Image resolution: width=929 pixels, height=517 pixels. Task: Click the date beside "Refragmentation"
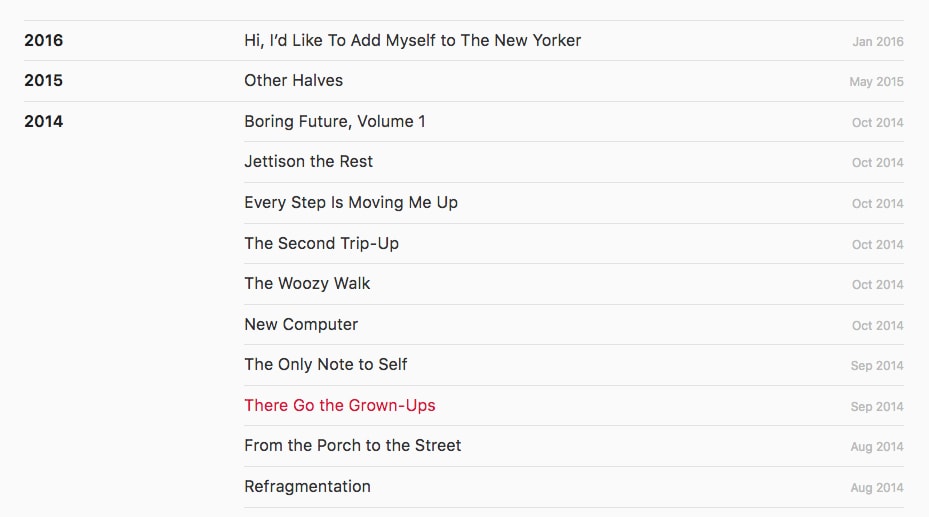[876, 488]
